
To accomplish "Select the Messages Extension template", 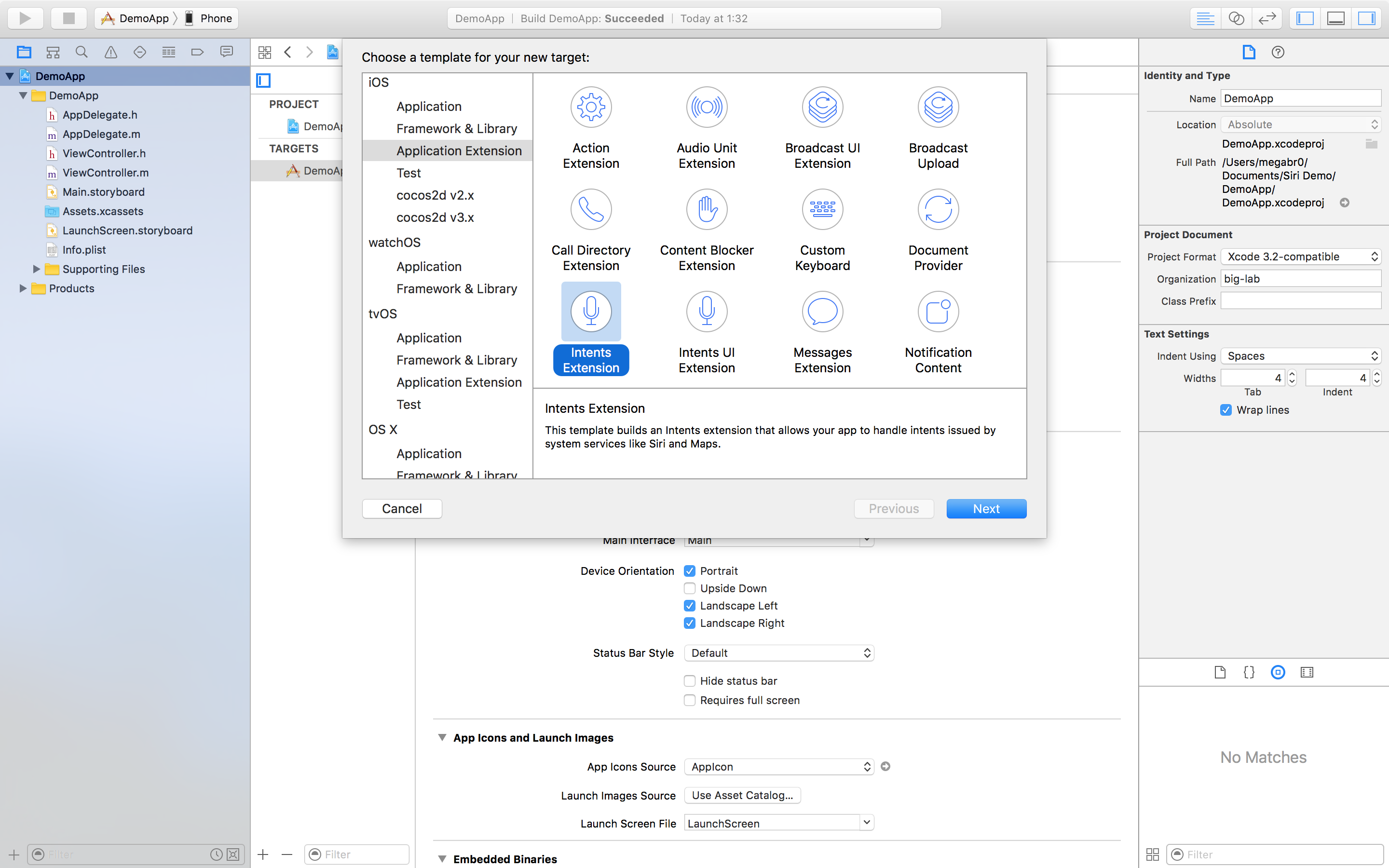I will coord(822,332).
